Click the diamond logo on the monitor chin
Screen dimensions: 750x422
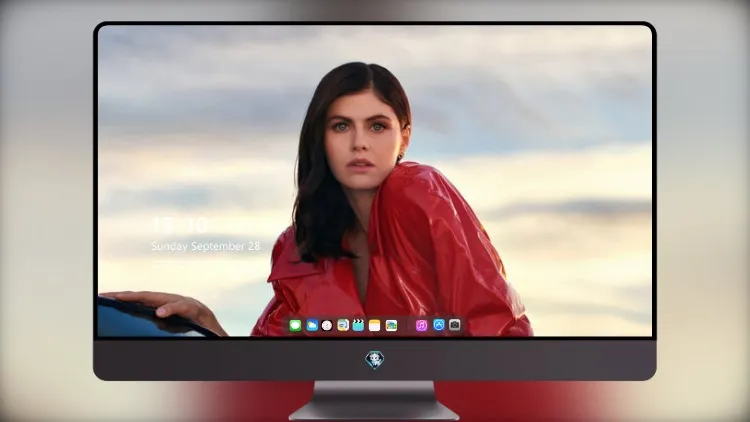[x=375, y=360]
